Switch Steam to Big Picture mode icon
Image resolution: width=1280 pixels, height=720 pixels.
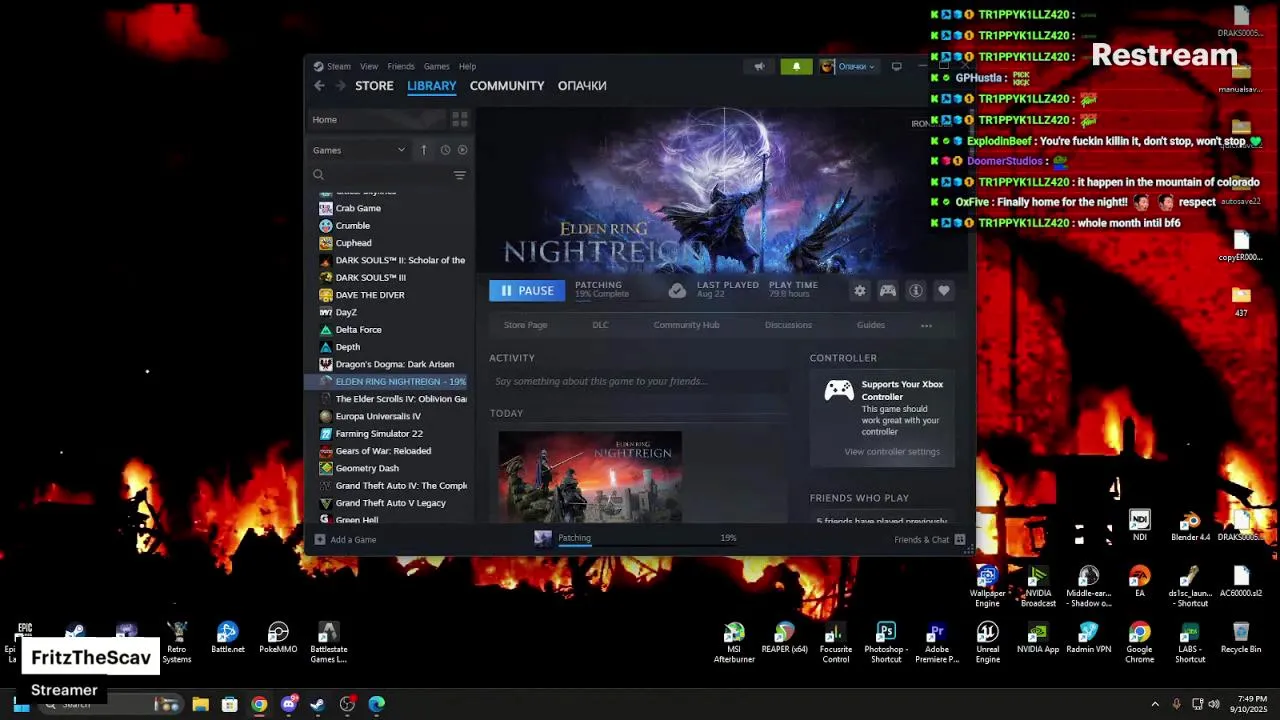(x=896, y=67)
